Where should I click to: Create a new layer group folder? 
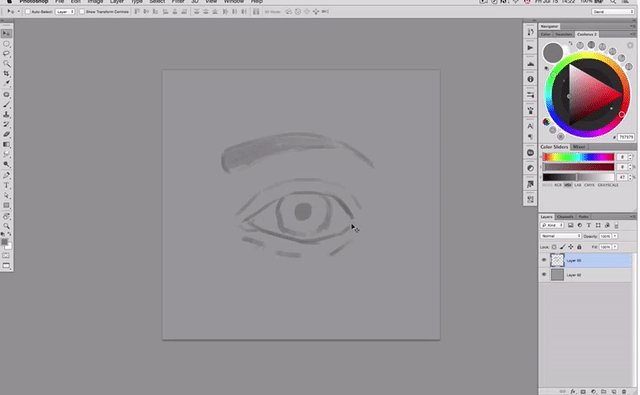click(x=603, y=391)
